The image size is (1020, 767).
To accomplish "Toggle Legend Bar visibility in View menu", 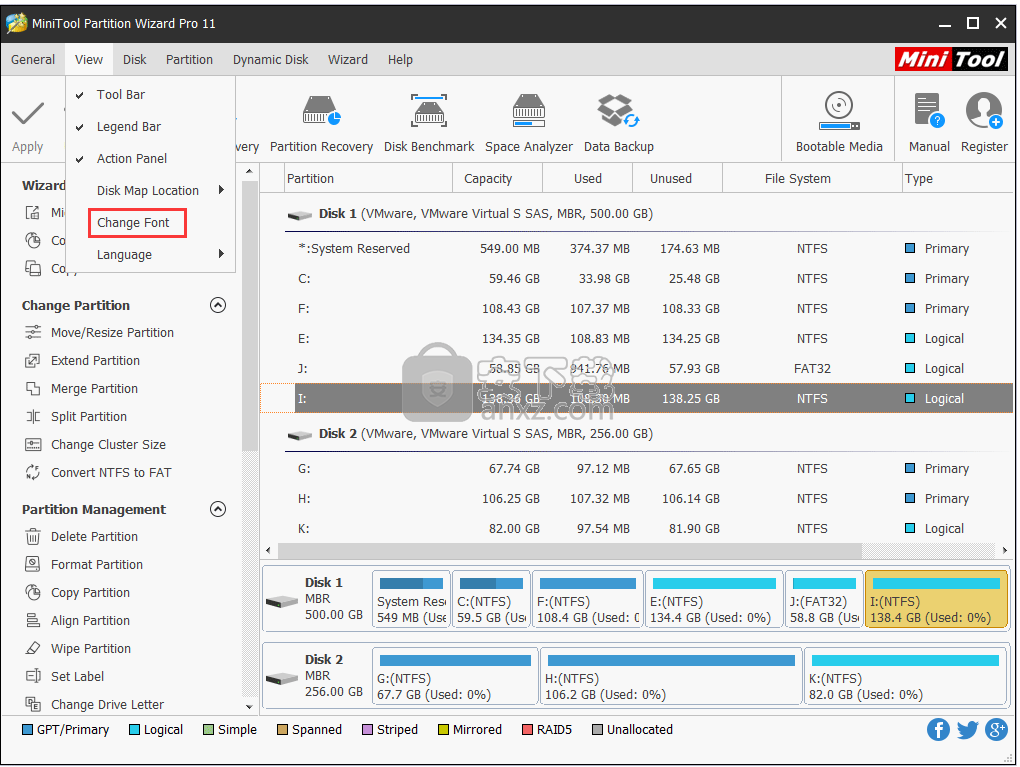I will (128, 127).
